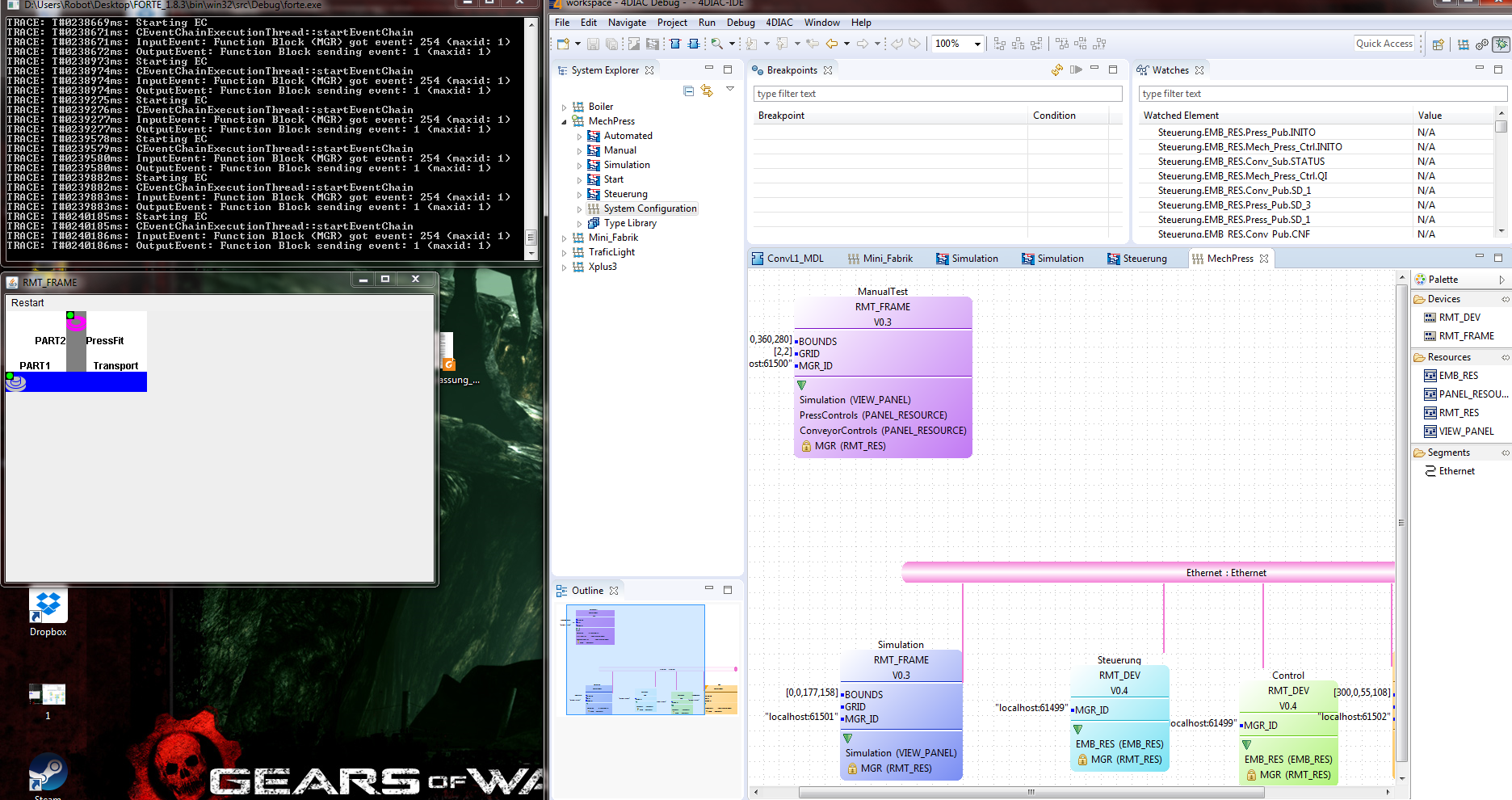Switch to the Deployment perspective gears icon
Viewport: 1512px width, 800px height.
point(1482,44)
